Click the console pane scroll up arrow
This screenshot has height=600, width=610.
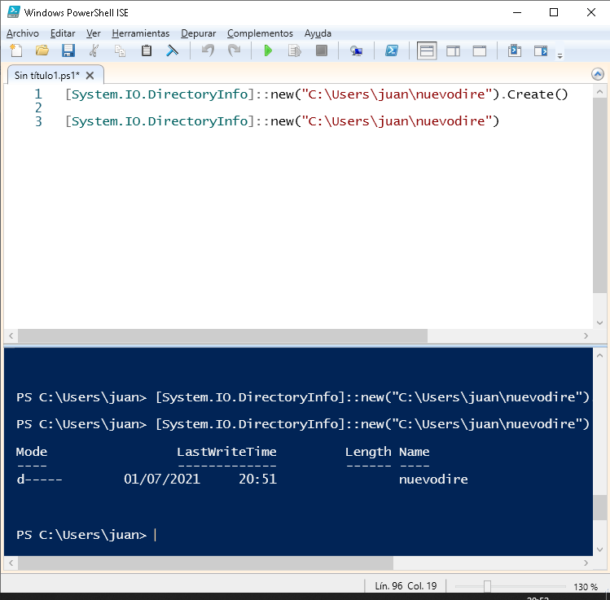[599, 355]
